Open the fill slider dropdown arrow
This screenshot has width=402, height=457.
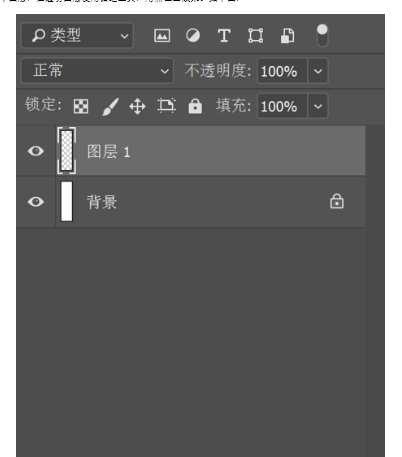click(x=318, y=106)
